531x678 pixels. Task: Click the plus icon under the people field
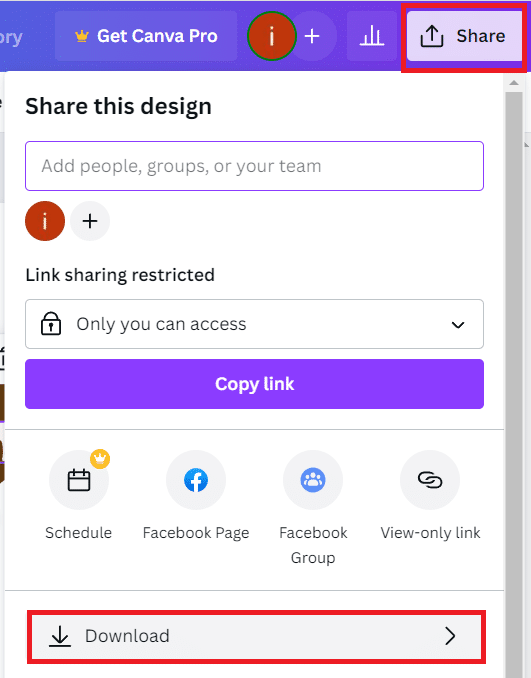point(90,221)
